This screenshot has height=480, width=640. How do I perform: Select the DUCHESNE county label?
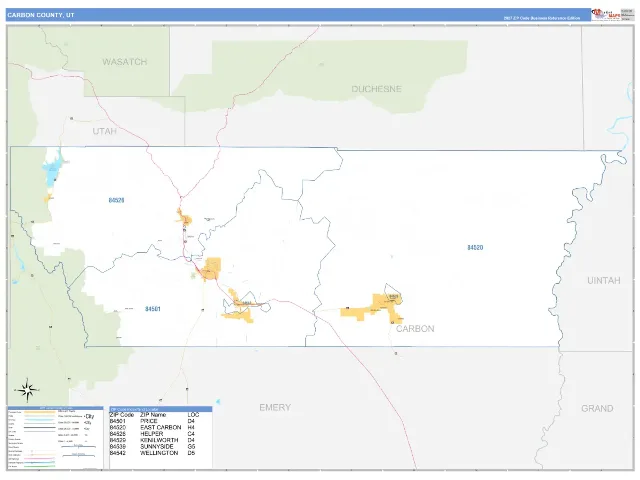click(x=376, y=89)
